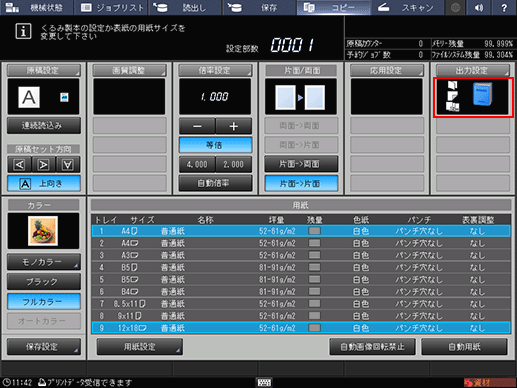Select right-facing original direction icon

[43, 165]
